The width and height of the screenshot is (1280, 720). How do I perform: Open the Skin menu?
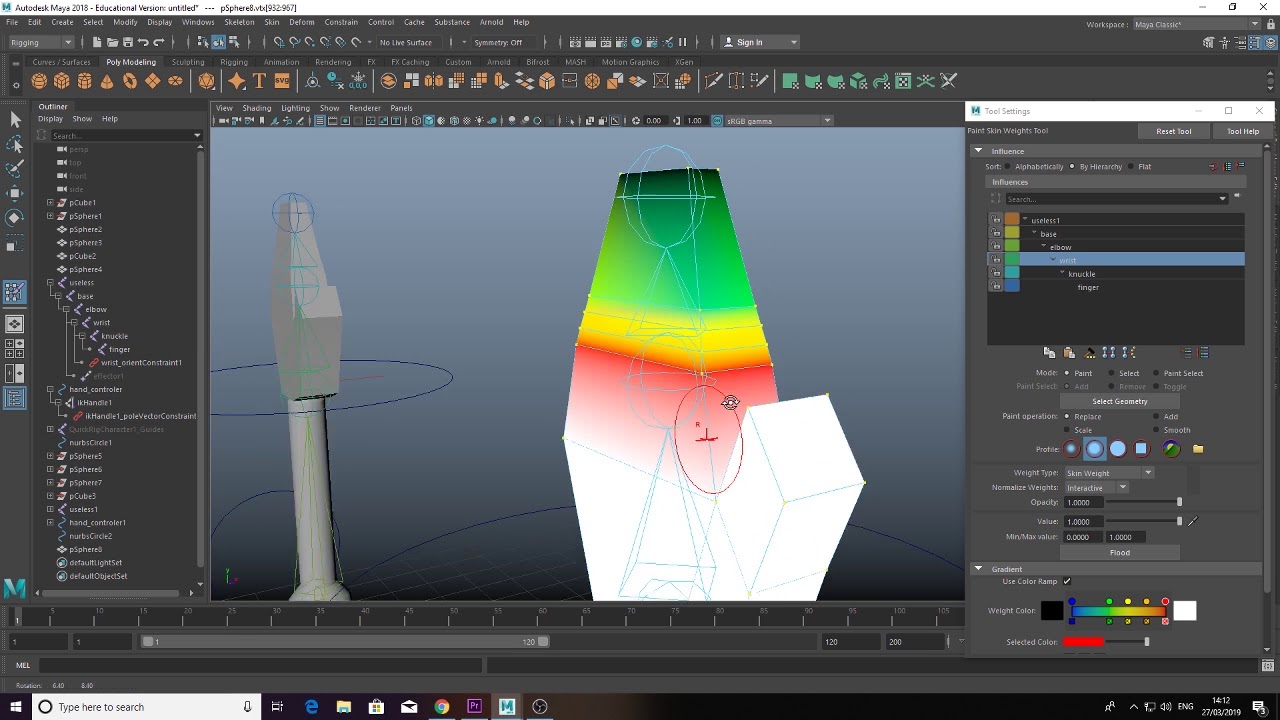pyautogui.click(x=271, y=22)
